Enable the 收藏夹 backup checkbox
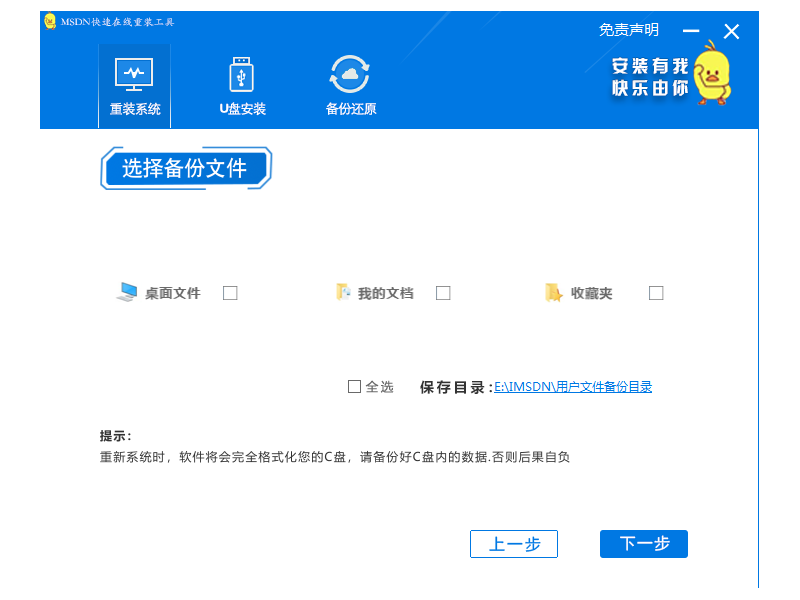 click(655, 293)
